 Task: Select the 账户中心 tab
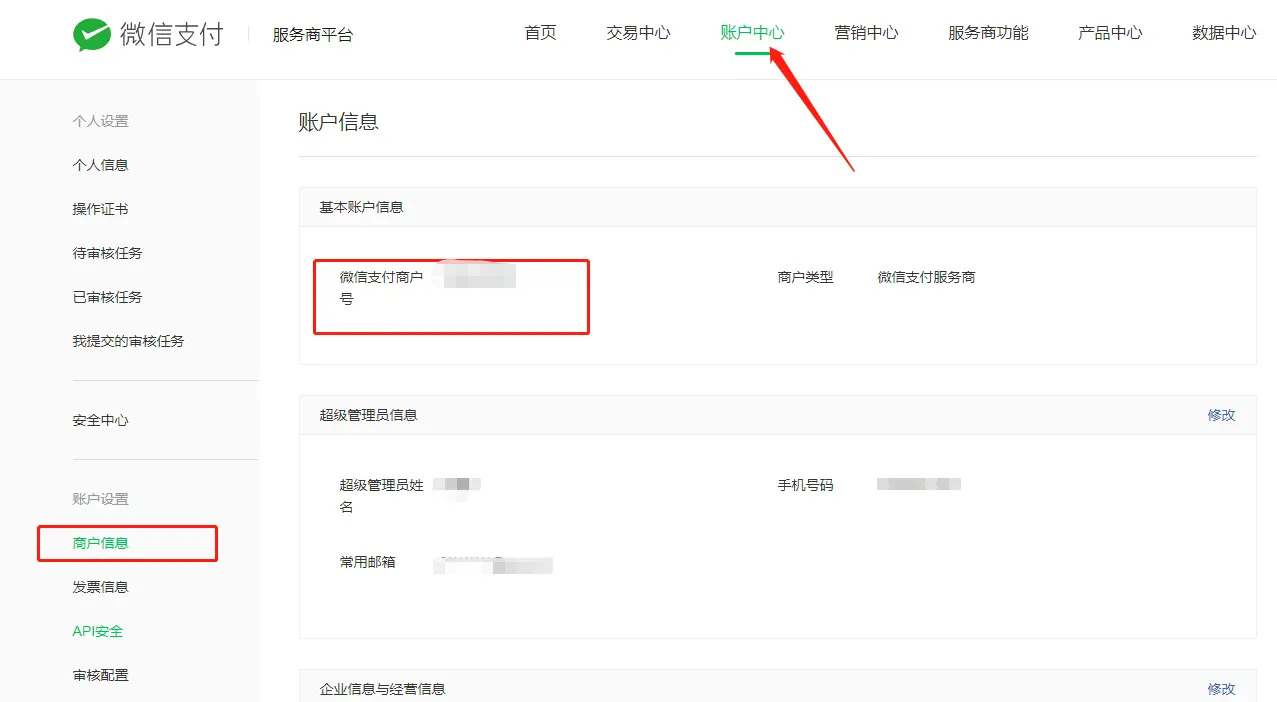[x=752, y=33]
